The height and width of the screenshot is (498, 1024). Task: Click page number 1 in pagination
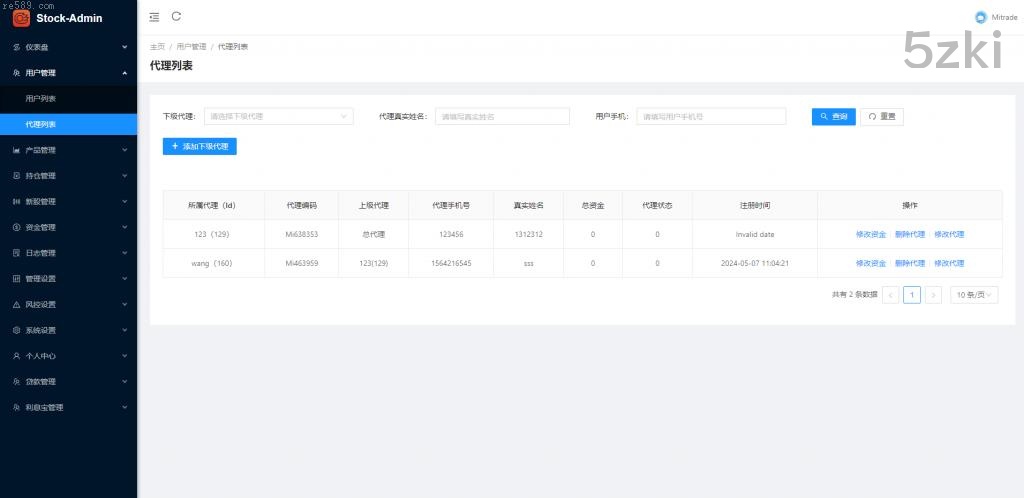click(911, 295)
